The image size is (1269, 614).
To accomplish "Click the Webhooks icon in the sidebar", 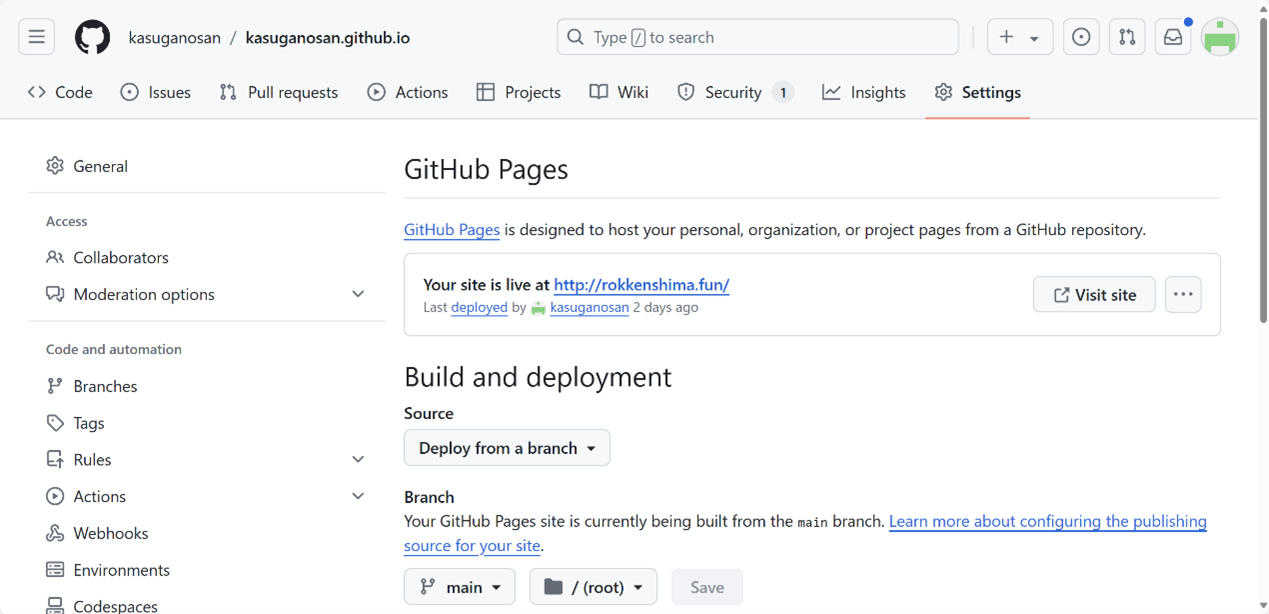I will (x=55, y=533).
